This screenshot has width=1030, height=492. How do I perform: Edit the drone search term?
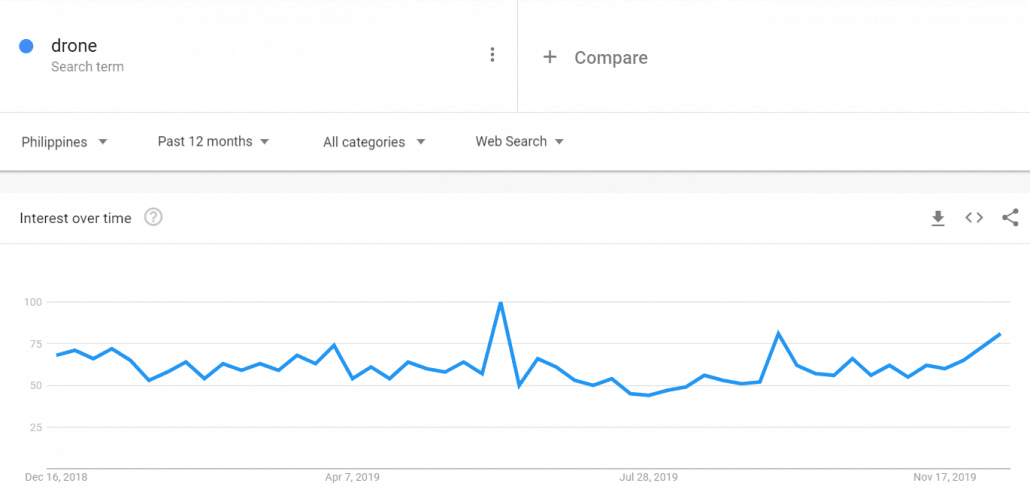tap(74, 46)
